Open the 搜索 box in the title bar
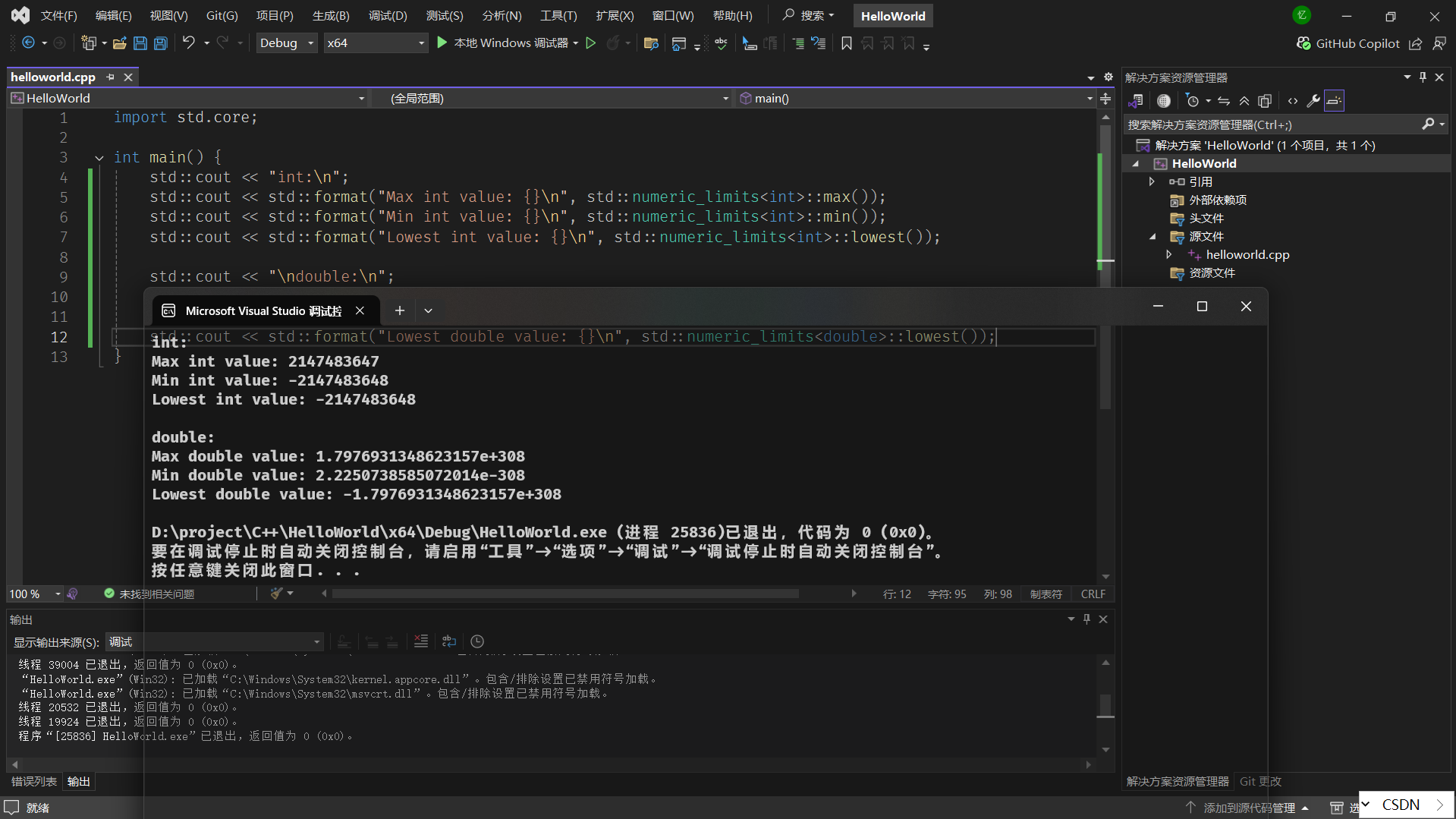1456x819 pixels. pos(809,16)
